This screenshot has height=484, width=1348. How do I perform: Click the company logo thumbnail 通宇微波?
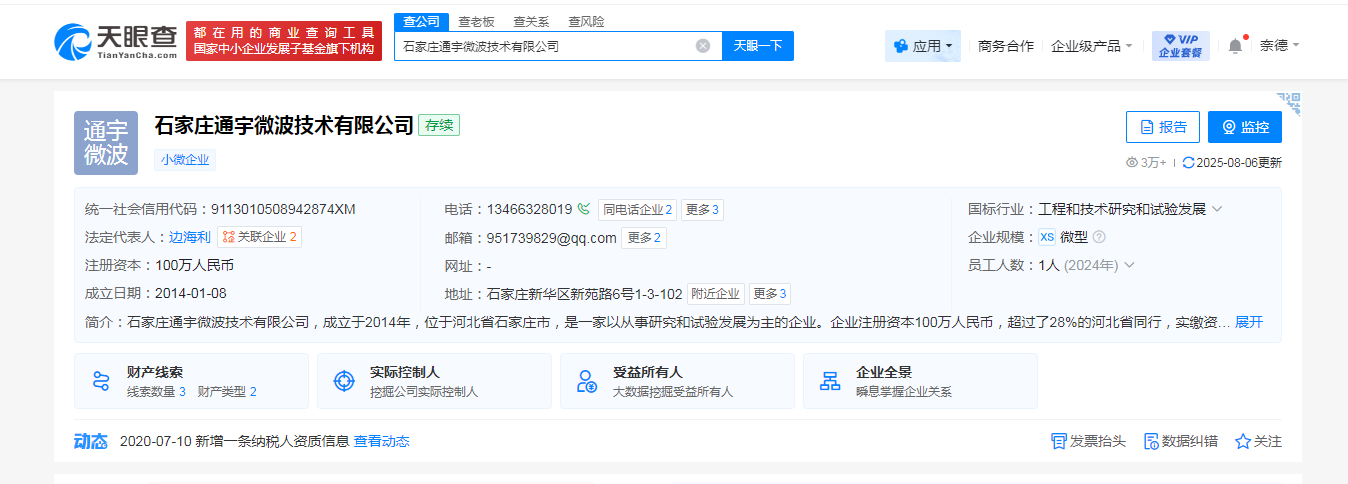[x=106, y=143]
